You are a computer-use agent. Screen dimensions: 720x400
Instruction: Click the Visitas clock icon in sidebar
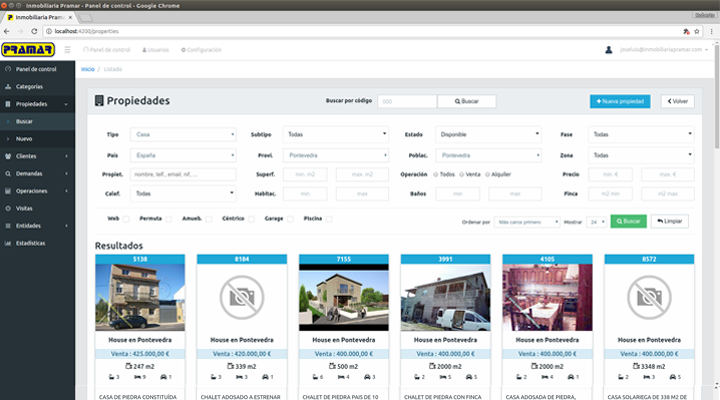[8, 208]
